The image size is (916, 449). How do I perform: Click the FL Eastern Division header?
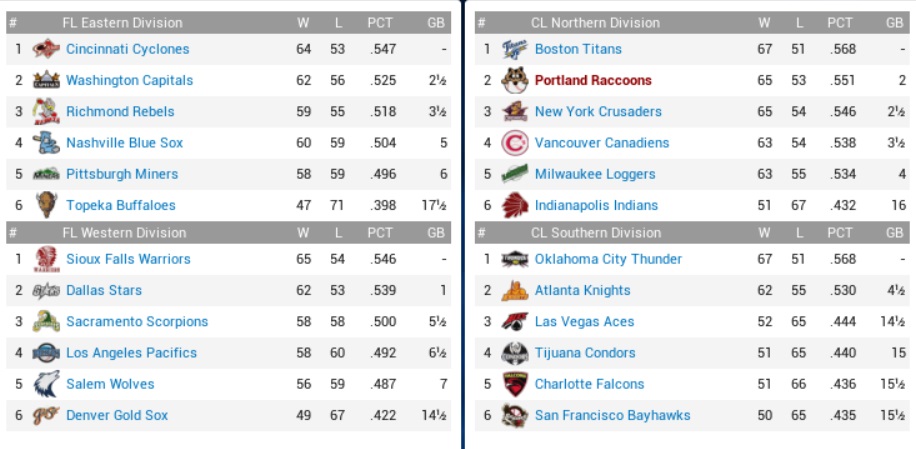122,22
